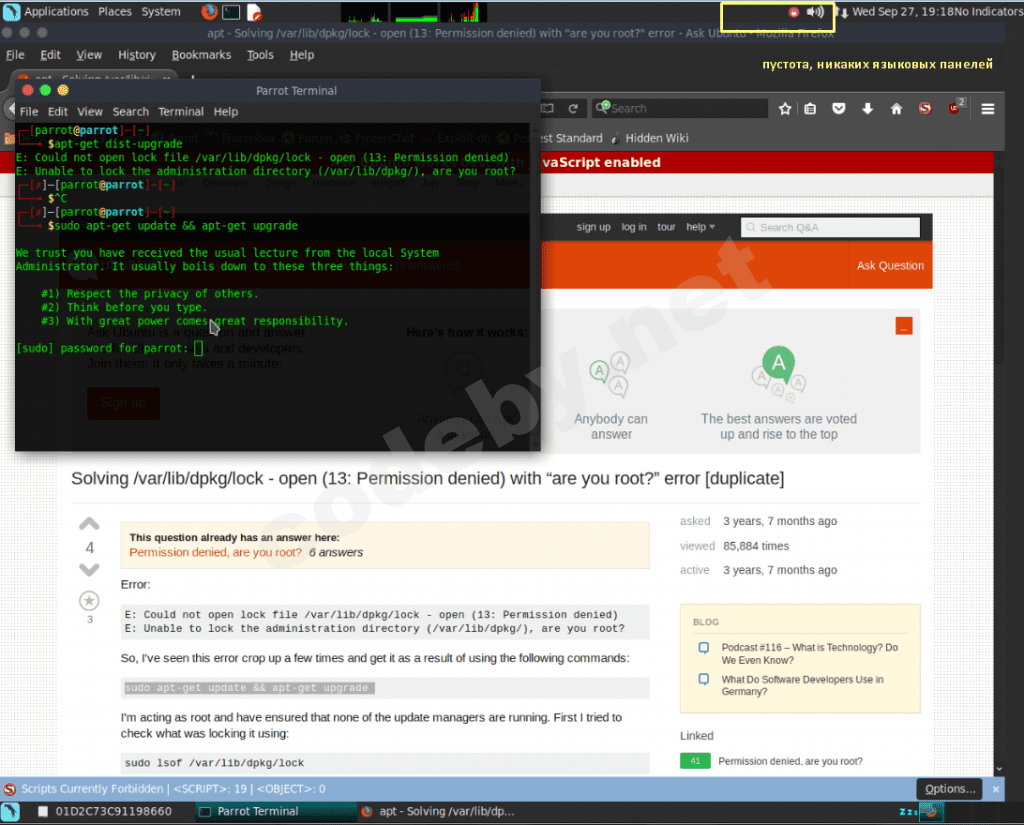Open Firefox downloads arrow
The image size is (1024, 825).
(x=867, y=108)
